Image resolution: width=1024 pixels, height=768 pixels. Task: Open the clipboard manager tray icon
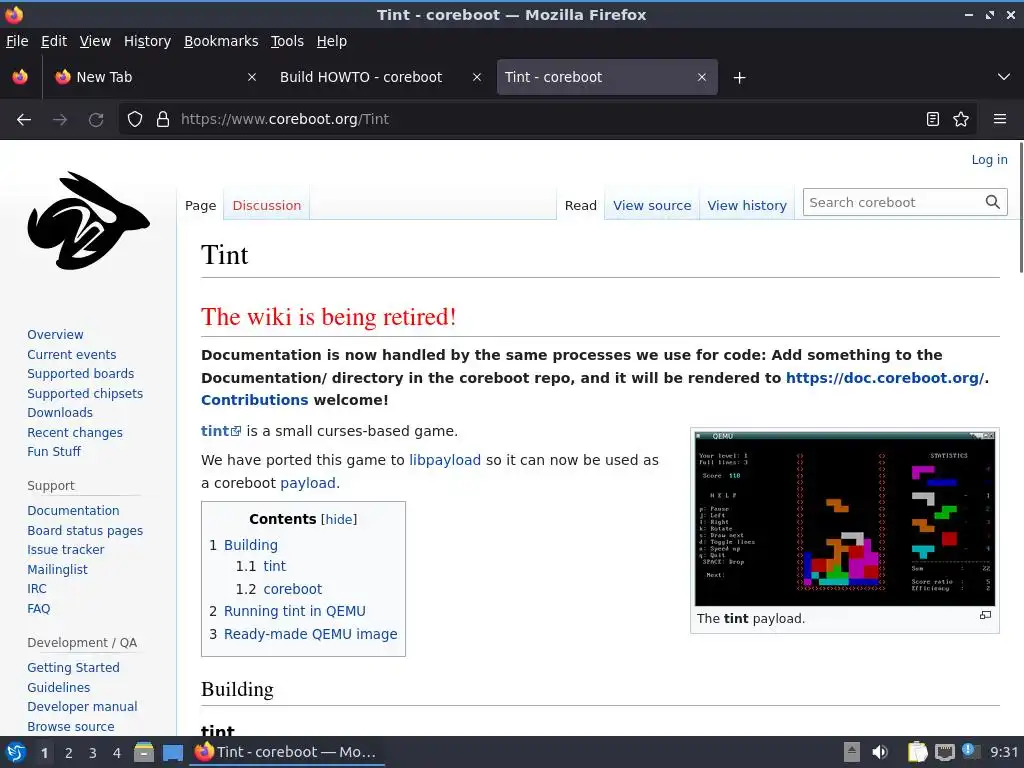click(x=917, y=752)
